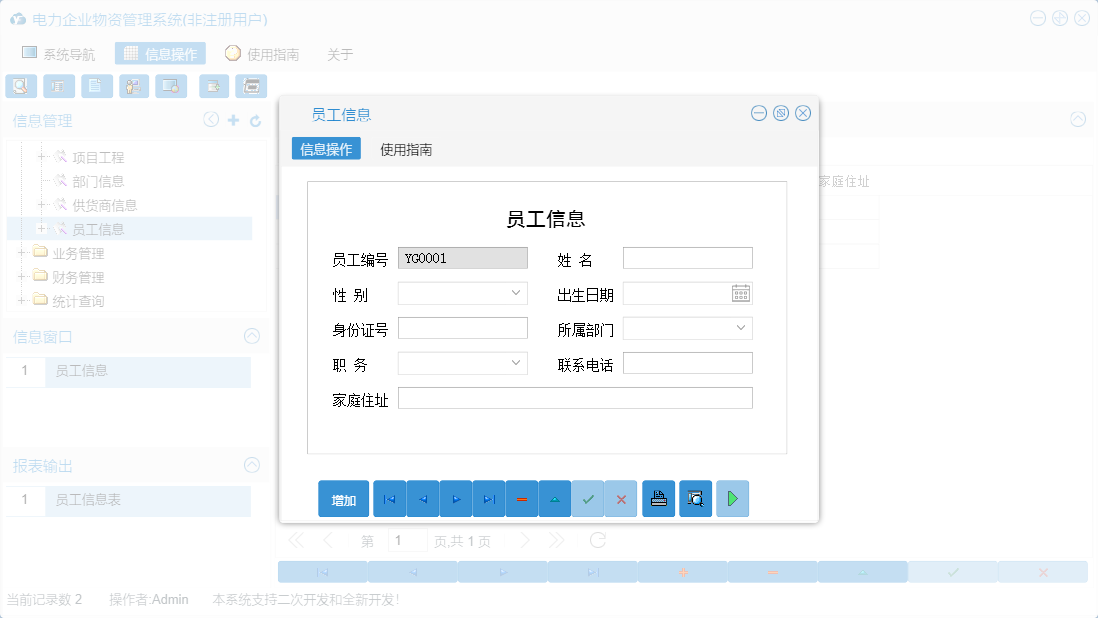
Task: Click the 增加 button
Action: (x=343, y=498)
